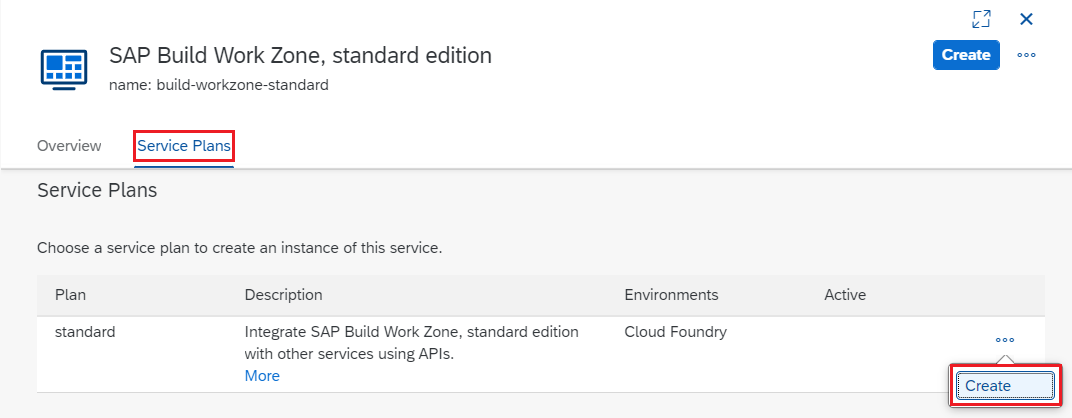This screenshot has width=1072, height=418.
Task: Click the Environments column header
Action: (671, 295)
